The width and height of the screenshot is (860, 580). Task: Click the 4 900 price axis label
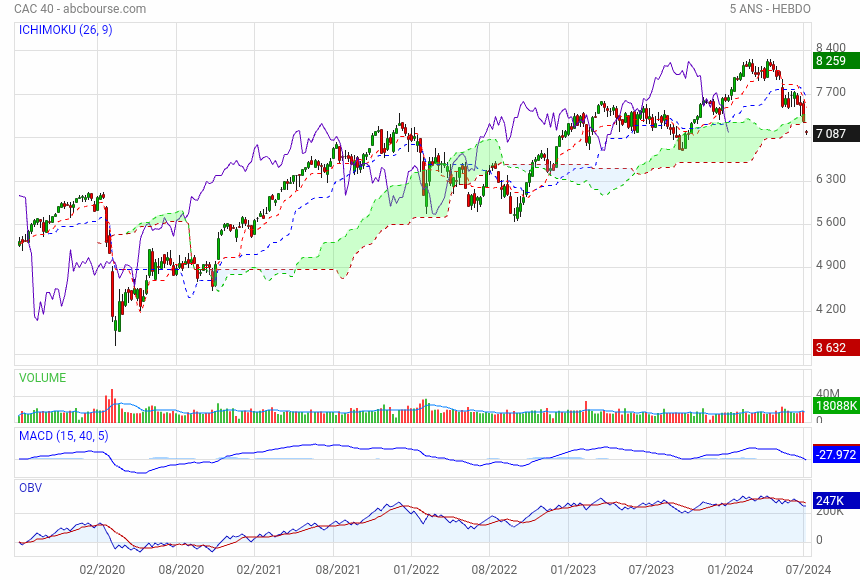(831, 265)
